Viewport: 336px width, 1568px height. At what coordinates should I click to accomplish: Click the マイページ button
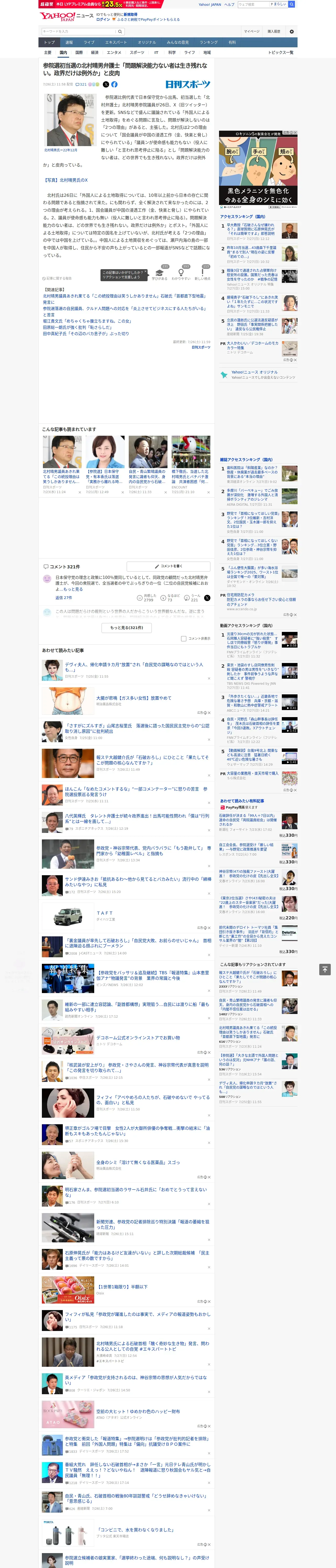252,32
